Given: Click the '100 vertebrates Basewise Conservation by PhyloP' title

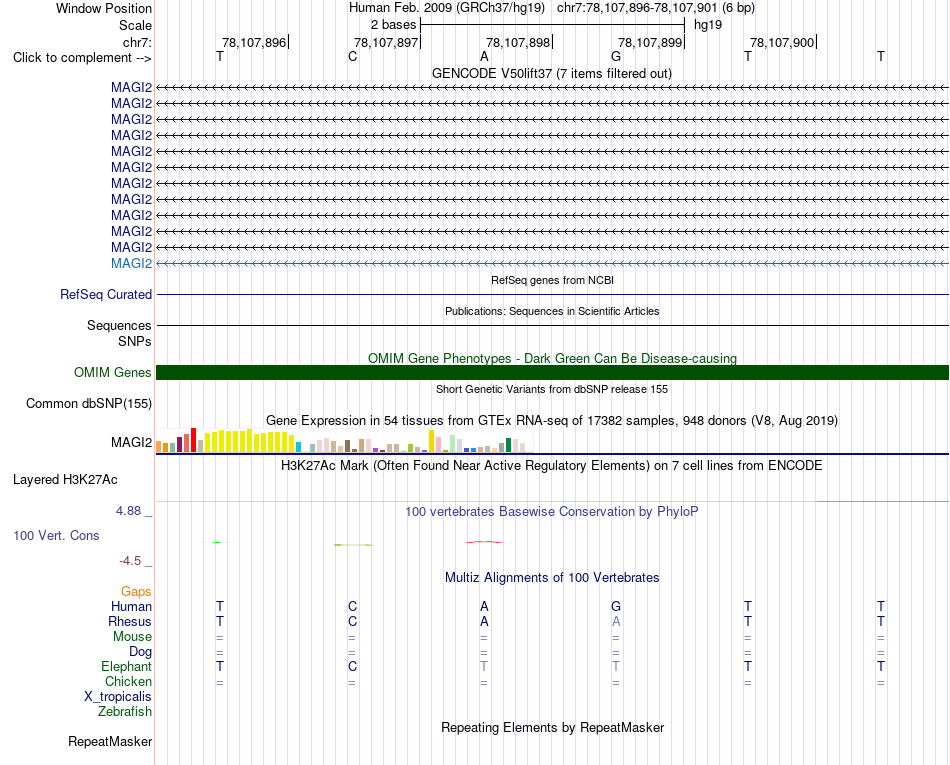Looking at the screenshot, I should (x=552, y=511).
